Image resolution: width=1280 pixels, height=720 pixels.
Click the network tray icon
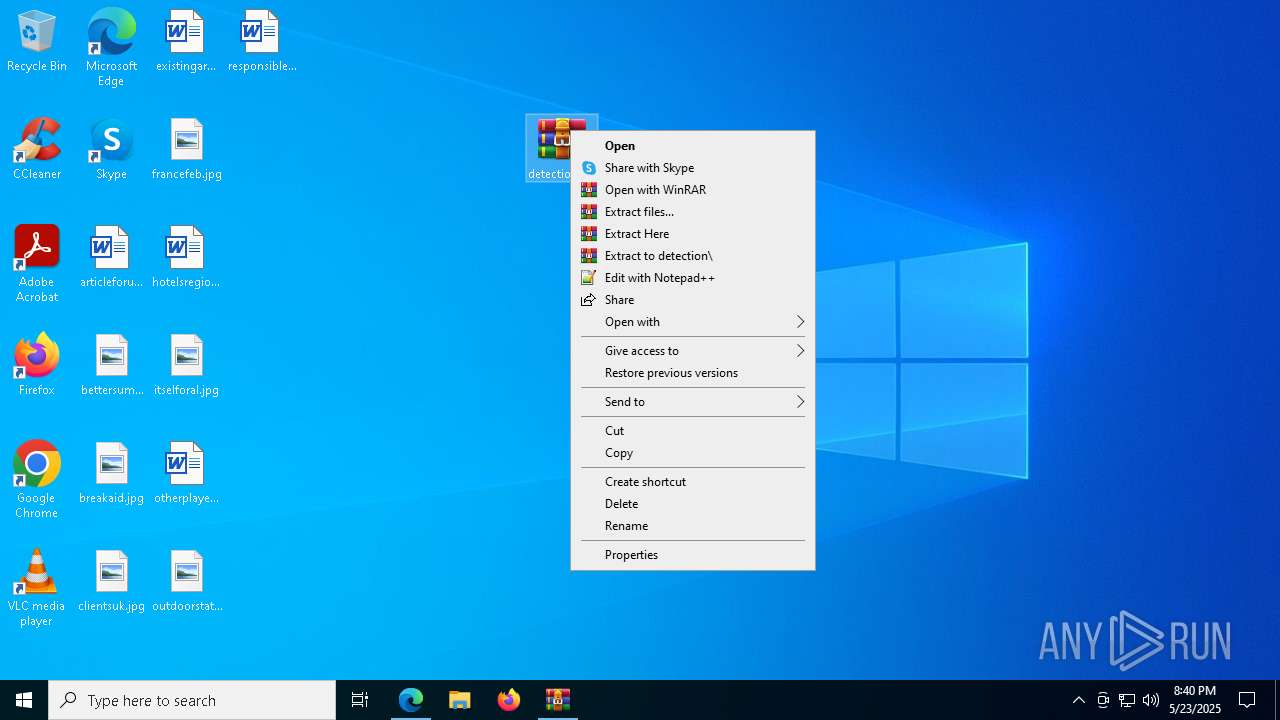pyautogui.click(x=1127, y=700)
